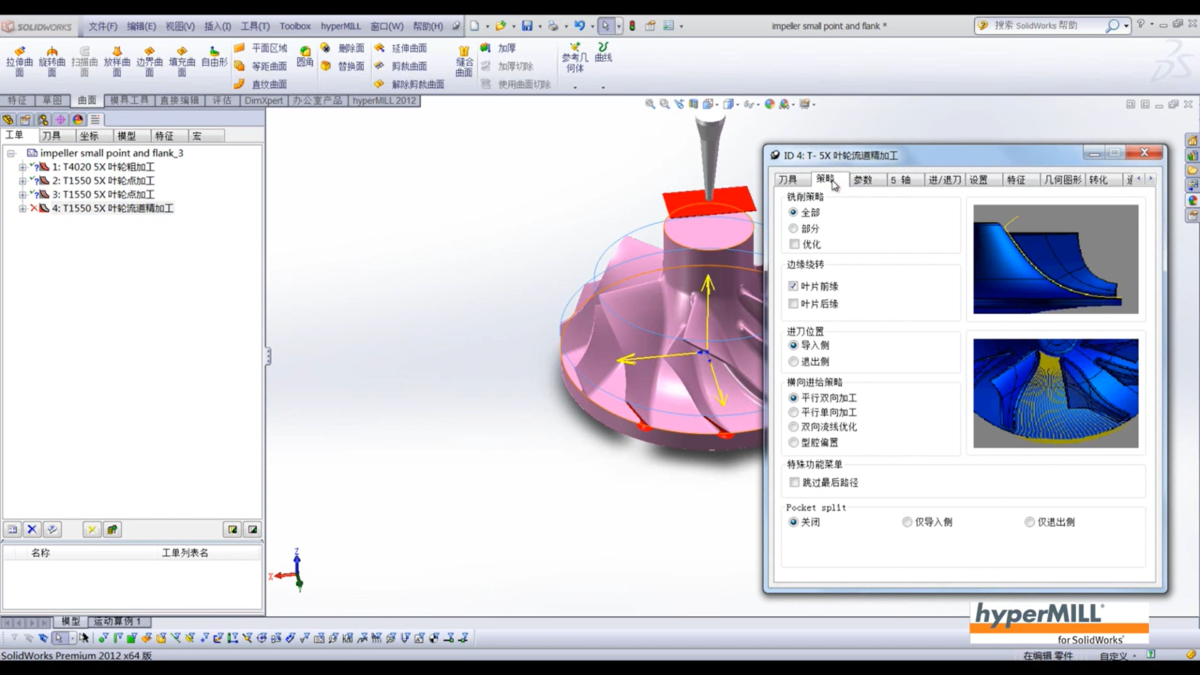Switch to the DimXpert ribbon tab

[264, 101]
